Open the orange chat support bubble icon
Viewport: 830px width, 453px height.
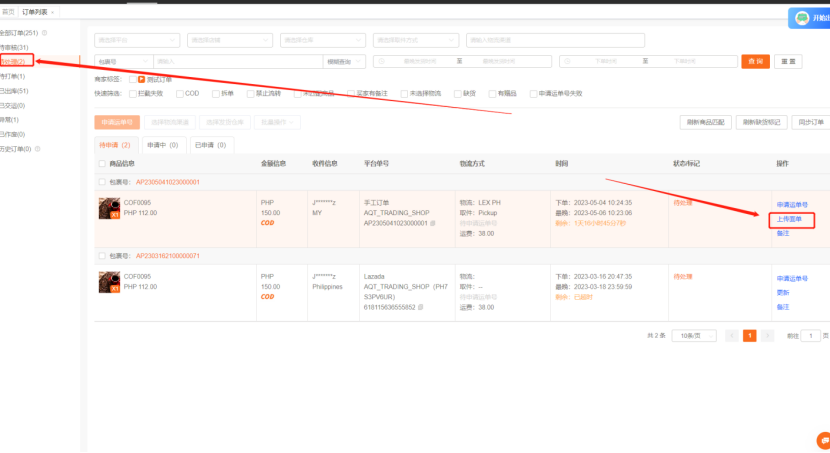point(824,440)
